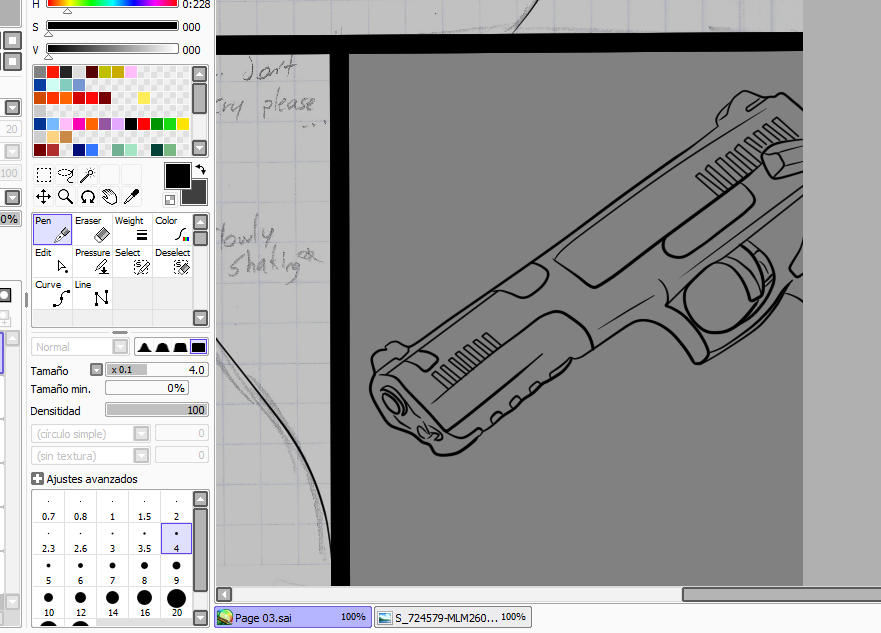881x633 pixels.
Task: Choose the Weight tool
Action: point(132,229)
